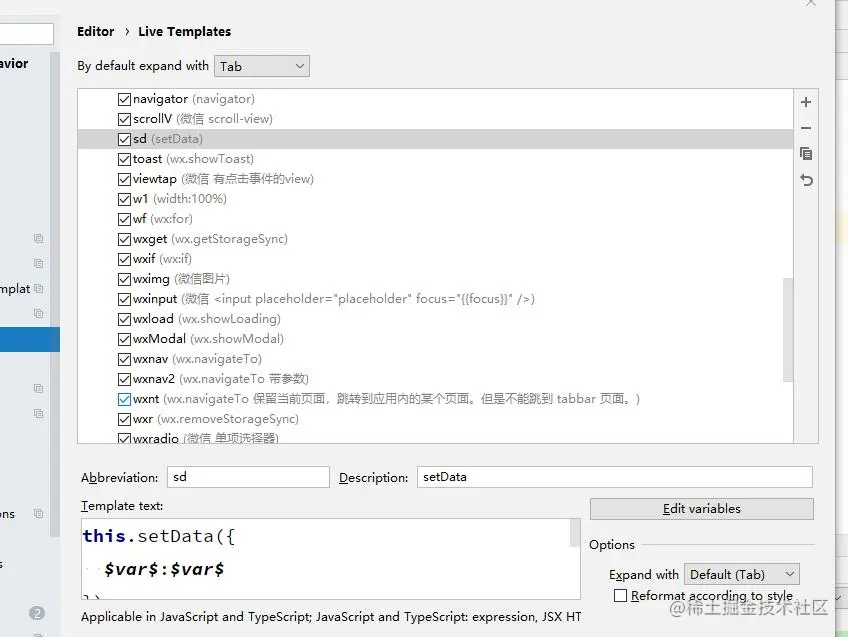This screenshot has width=848, height=637.
Task: Toggle the wxnt template checkbox
Action: click(x=124, y=399)
